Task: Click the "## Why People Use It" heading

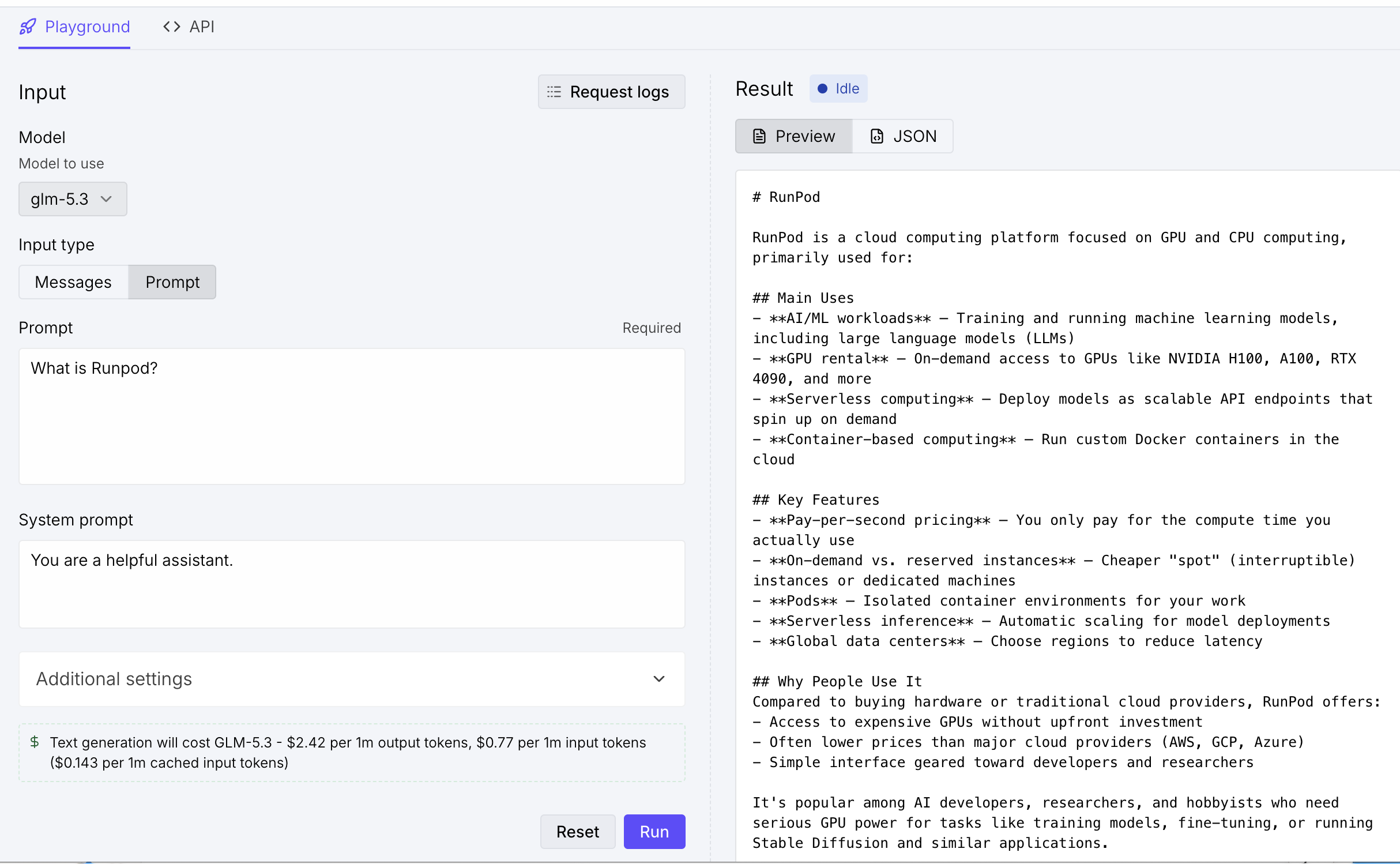Action: click(837, 682)
